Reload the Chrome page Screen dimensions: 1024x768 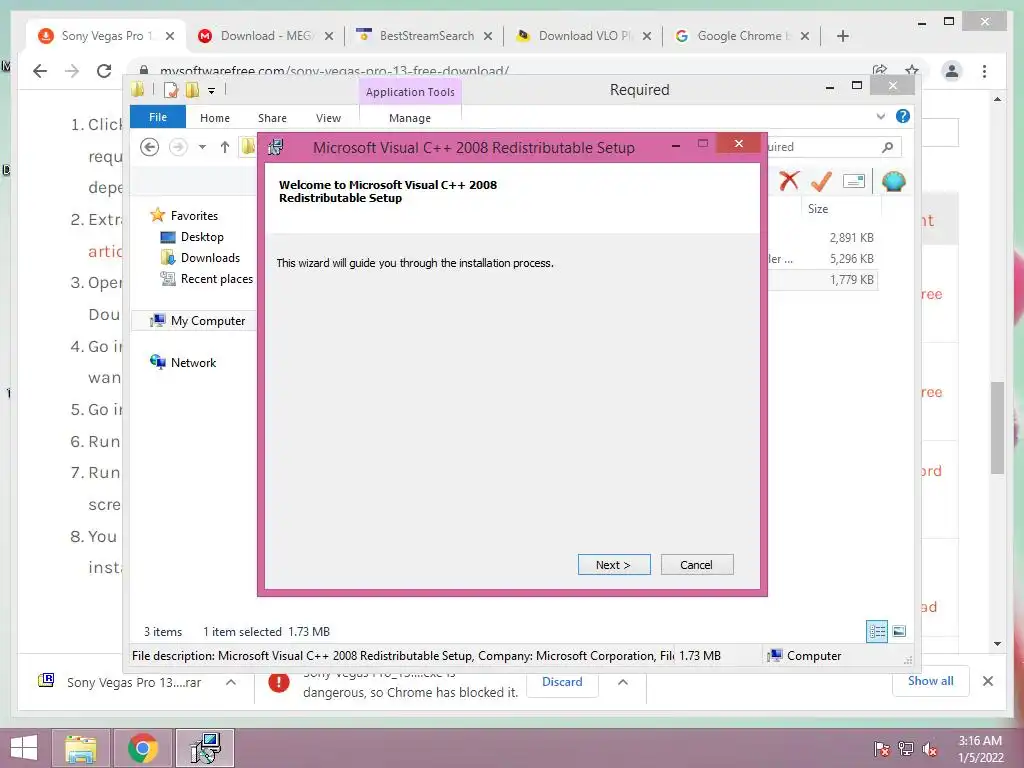click(x=104, y=71)
